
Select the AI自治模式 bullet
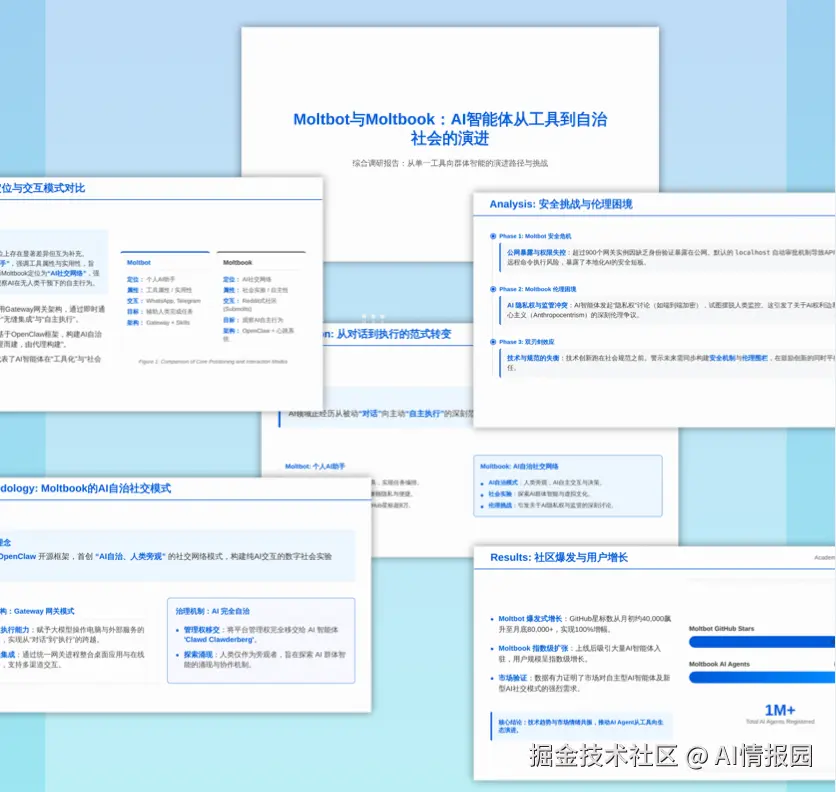pyautogui.click(x=545, y=483)
